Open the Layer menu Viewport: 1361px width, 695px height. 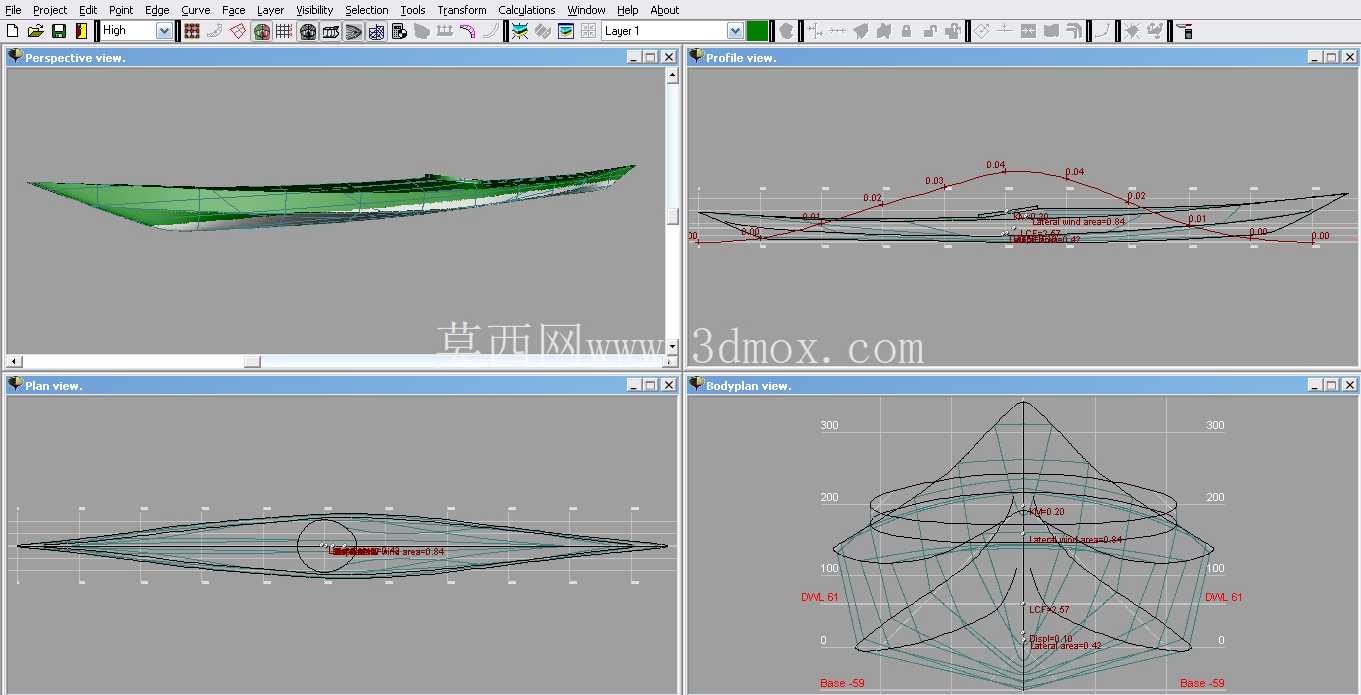270,10
